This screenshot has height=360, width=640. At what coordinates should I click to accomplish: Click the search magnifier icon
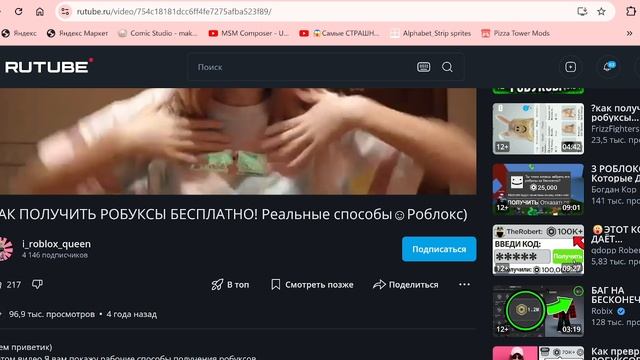click(x=447, y=67)
